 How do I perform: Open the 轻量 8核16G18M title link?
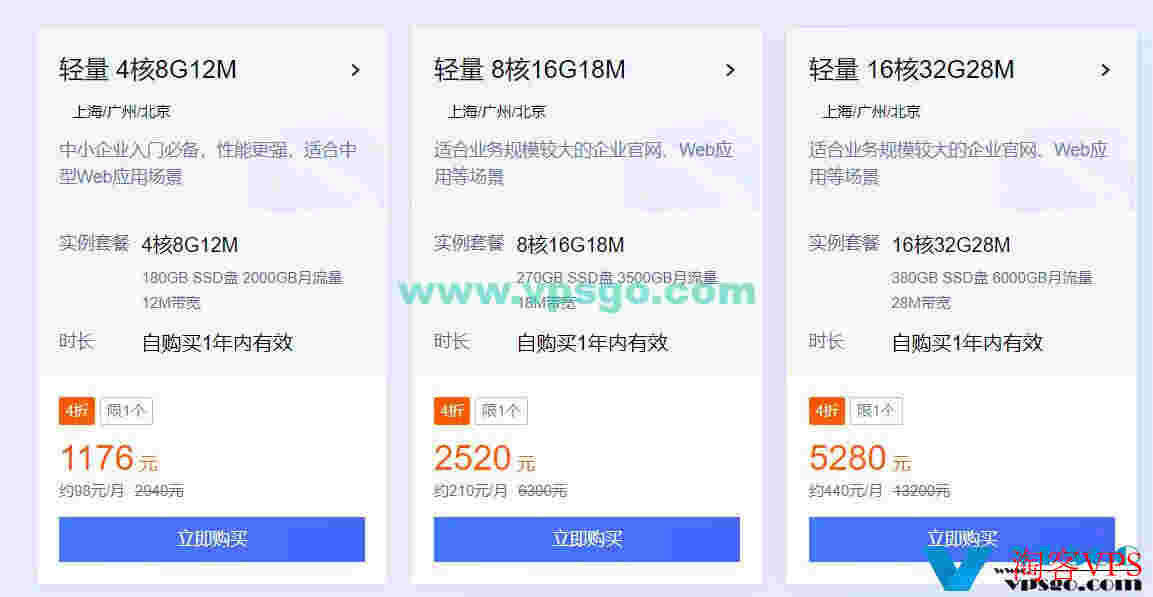(x=529, y=70)
